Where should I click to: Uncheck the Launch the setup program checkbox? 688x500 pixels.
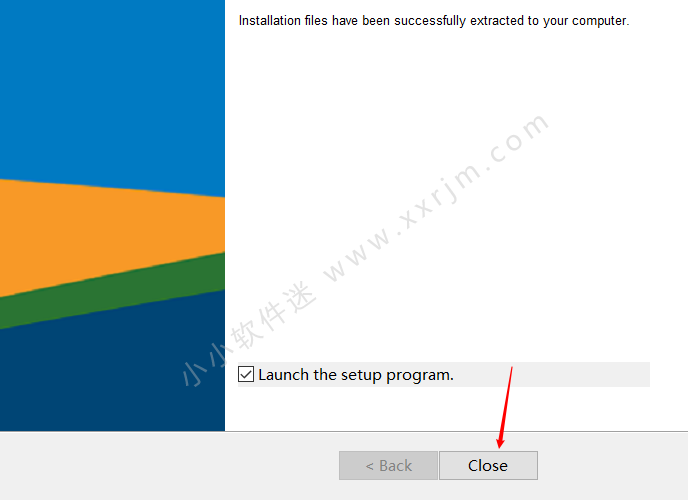[246, 375]
